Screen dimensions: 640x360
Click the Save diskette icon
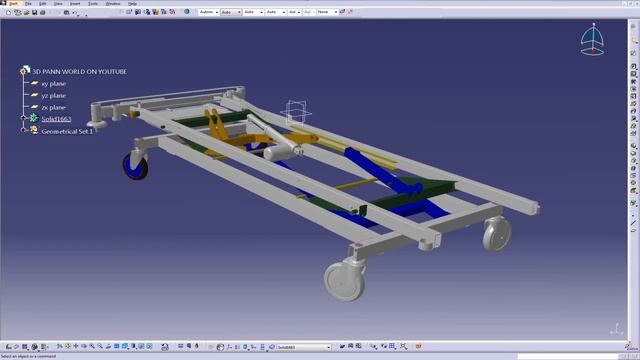35,12
